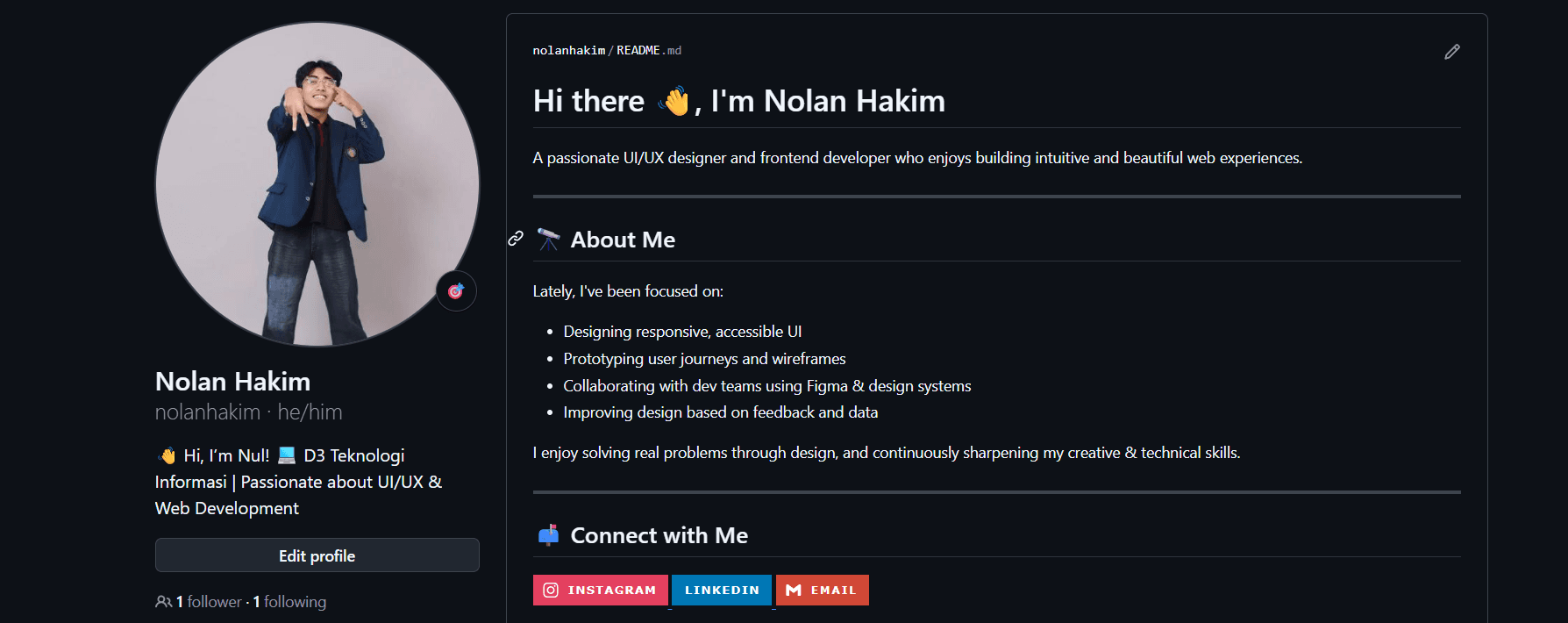Click the laptop emoji in the bio

click(287, 455)
